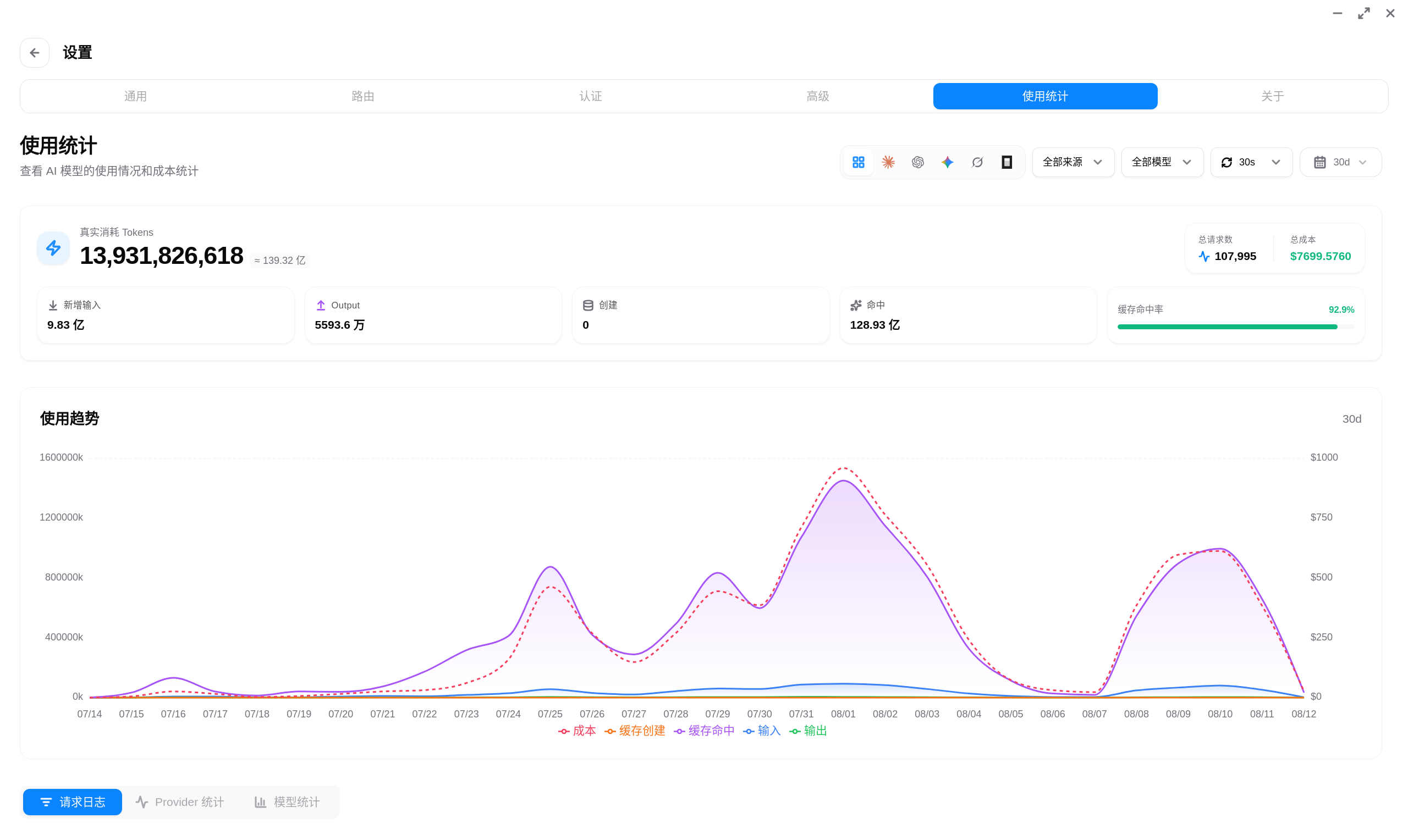This screenshot has width=1408, height=840.
Task: Click the lightning bolt Tokens icon
Action: 53,248
